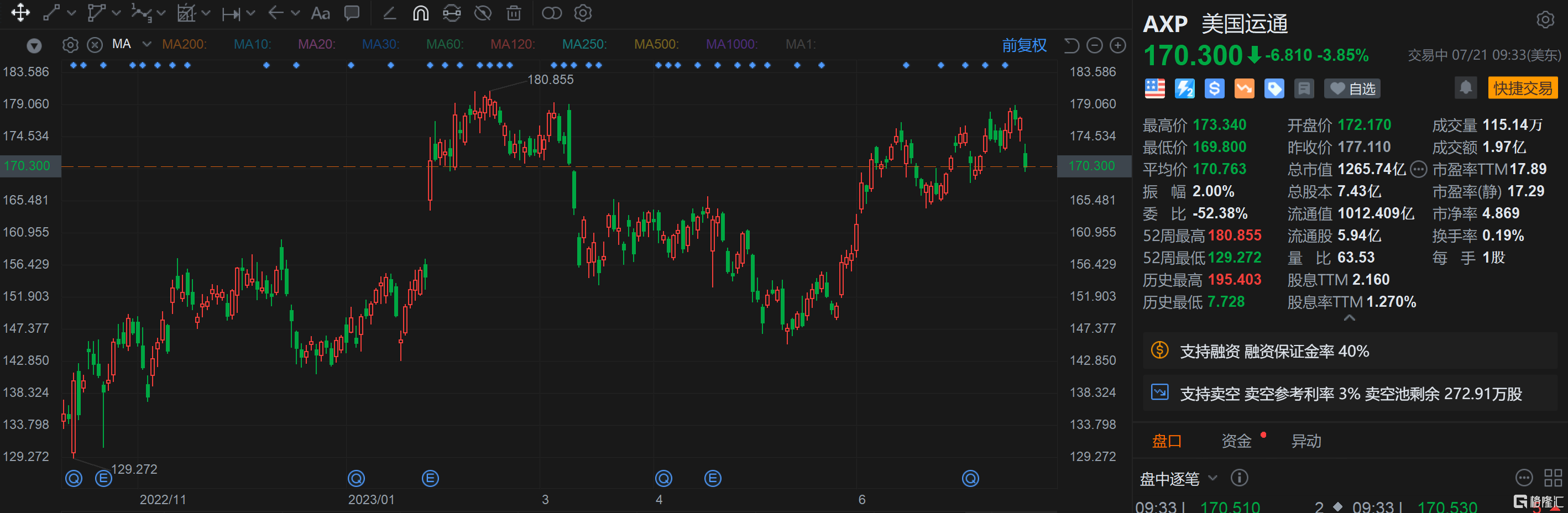This screenshot has height=513, width=1568.
Task: Expand wave tool options dropdown arrow
Action: coord(161,13)
